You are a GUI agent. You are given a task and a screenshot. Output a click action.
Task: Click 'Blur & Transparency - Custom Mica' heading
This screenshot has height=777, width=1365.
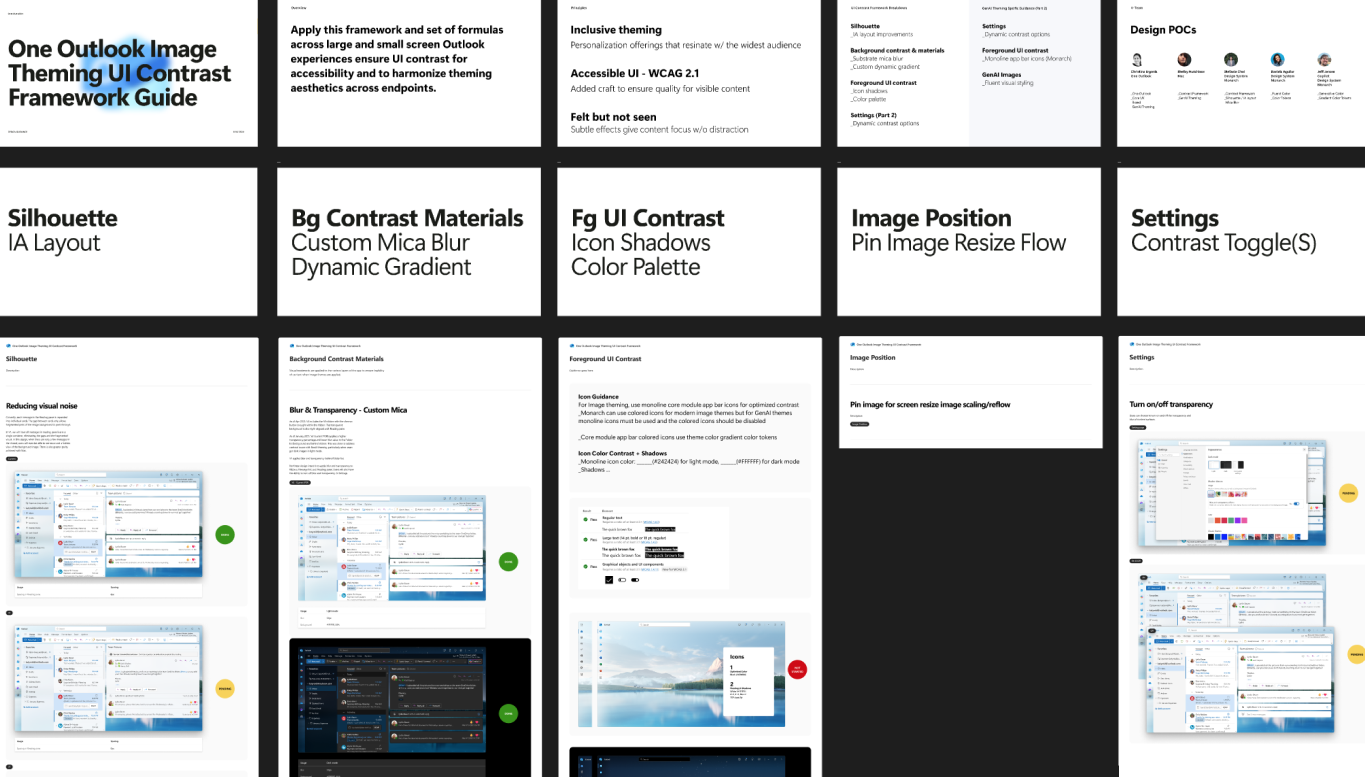click(x=348, y=410)
